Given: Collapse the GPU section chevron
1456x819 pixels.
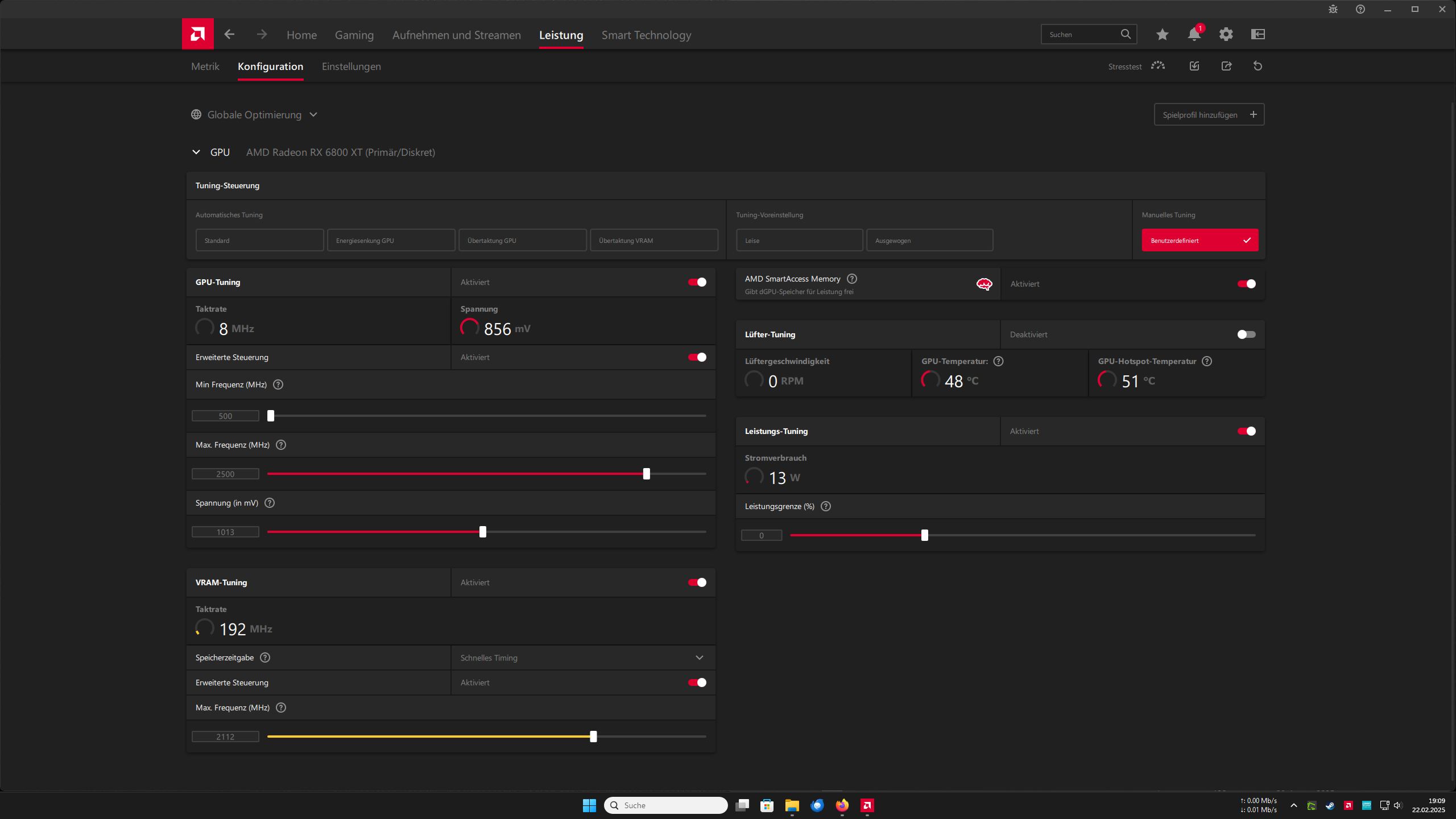Looking at the screenshot, I should coord(196,152).
